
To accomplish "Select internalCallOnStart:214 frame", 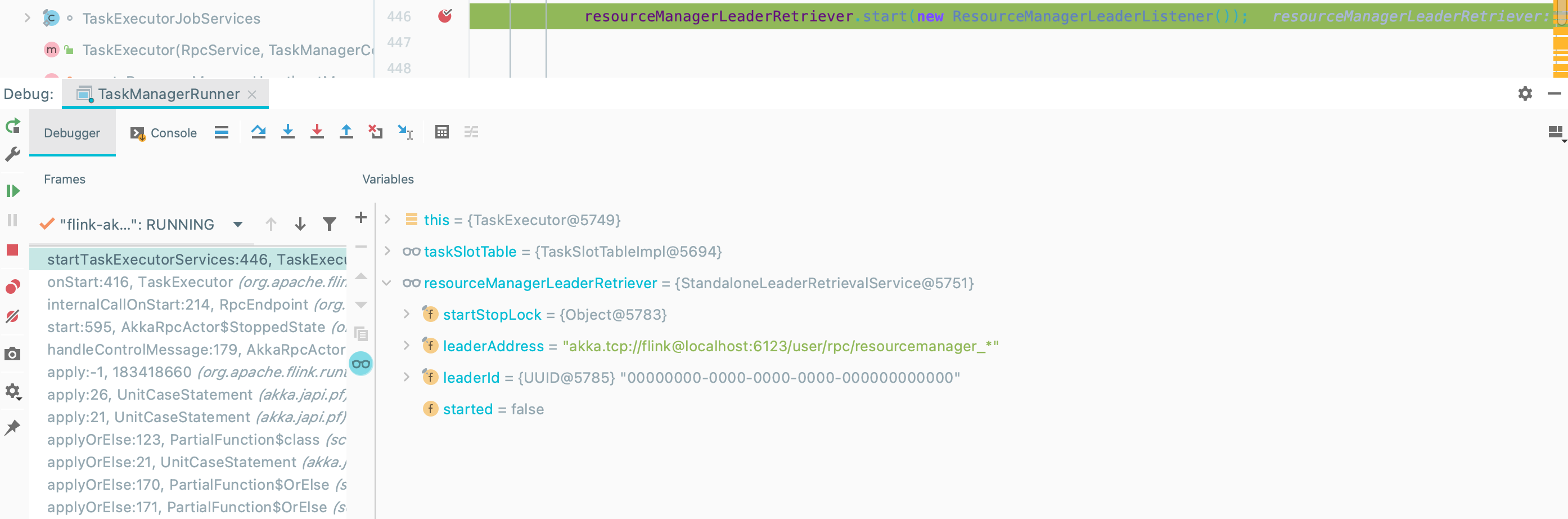I will pos(188,305).
